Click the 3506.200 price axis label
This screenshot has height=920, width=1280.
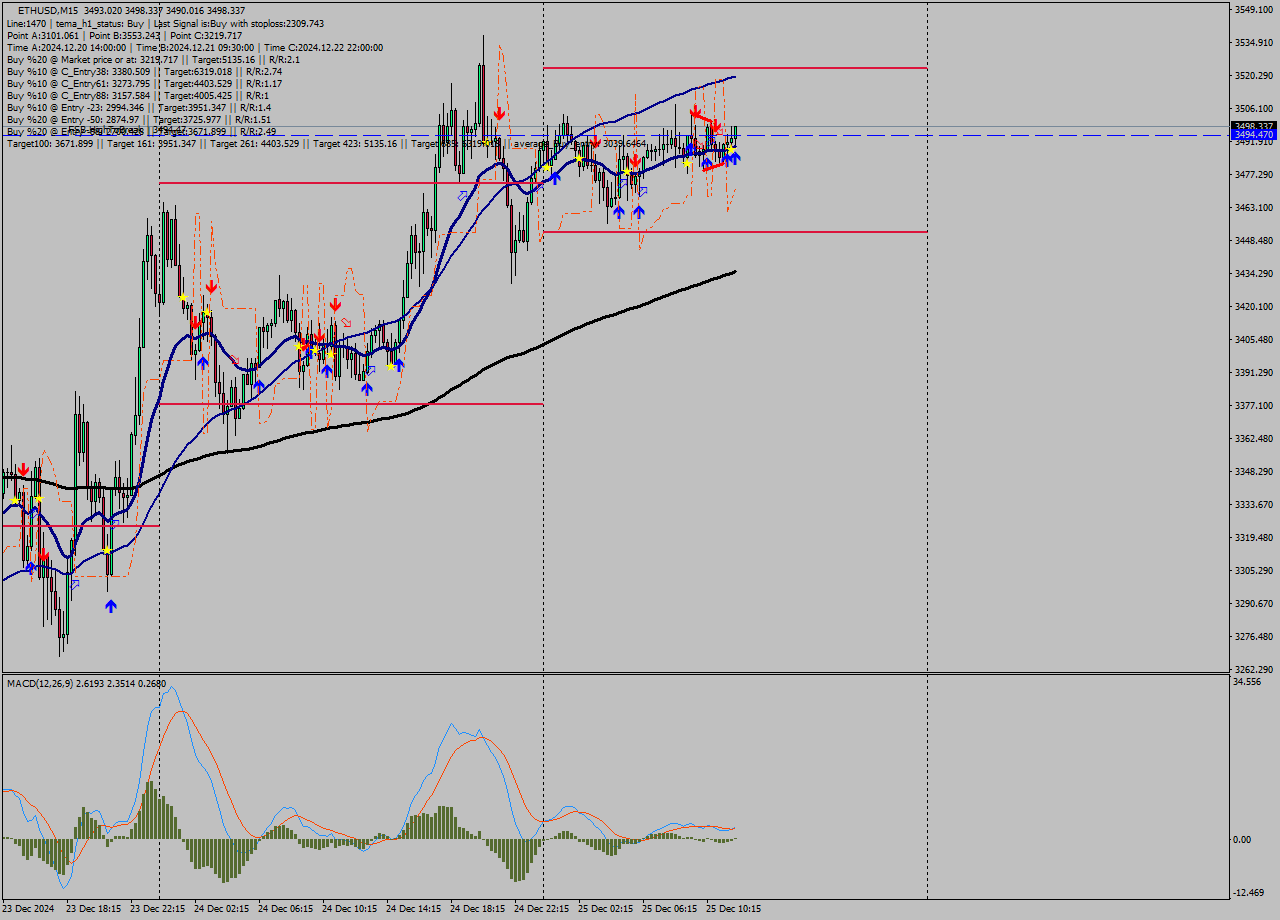(x=1254, y=109)
